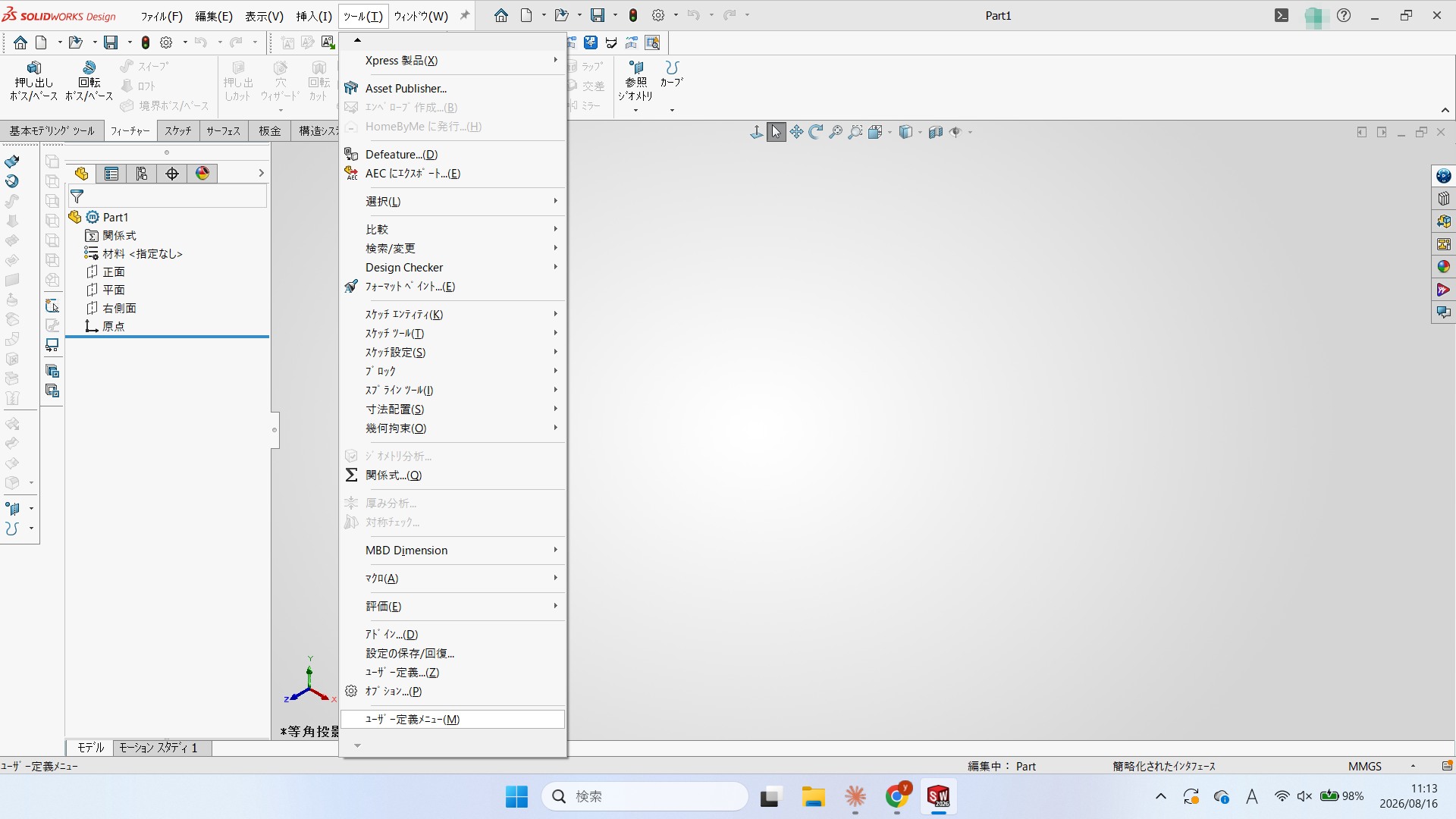Open the MMGS unit system dropdown
Image resolution: width=1456 pixels, height=819 pixels.
[x=1413, y=766]
